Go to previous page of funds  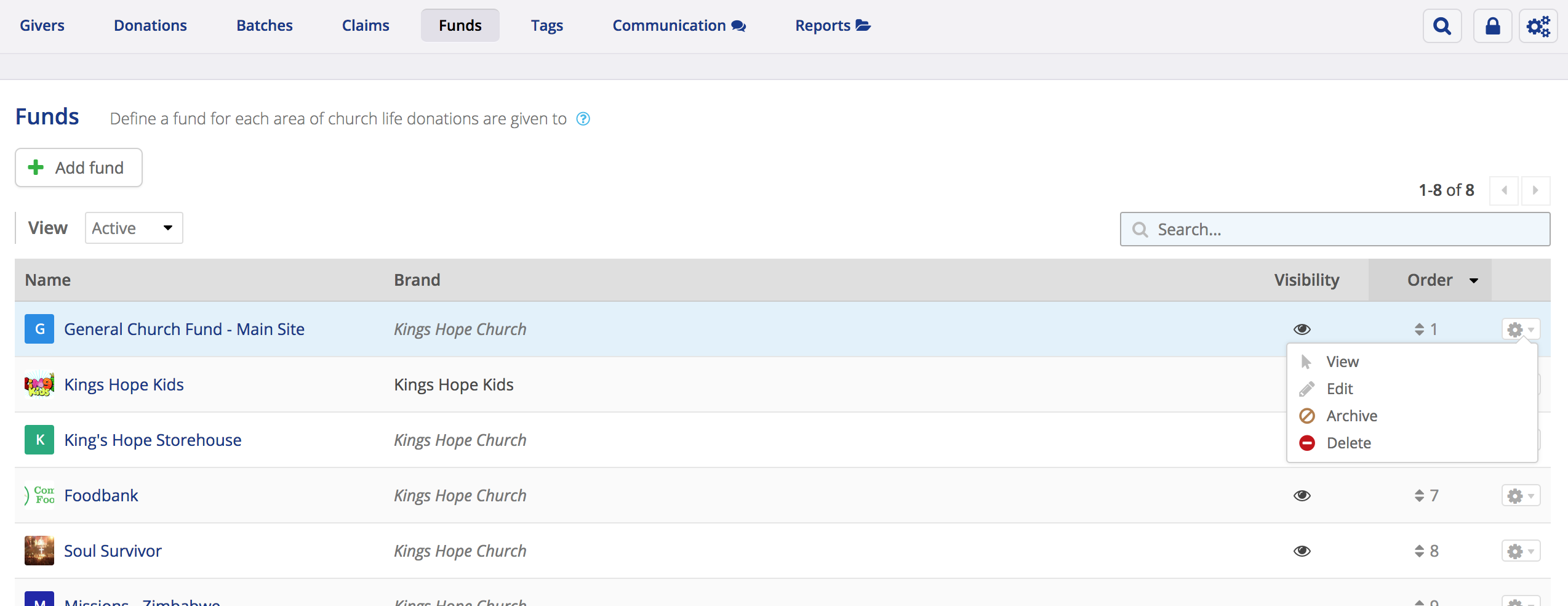(x=1504, y=190)
